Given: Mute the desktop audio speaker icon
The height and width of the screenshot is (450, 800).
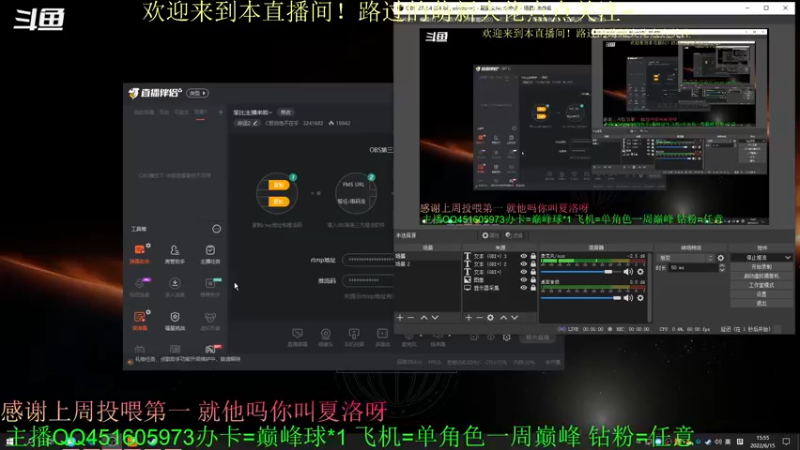Looking at the screenshot, I should 628,298.
